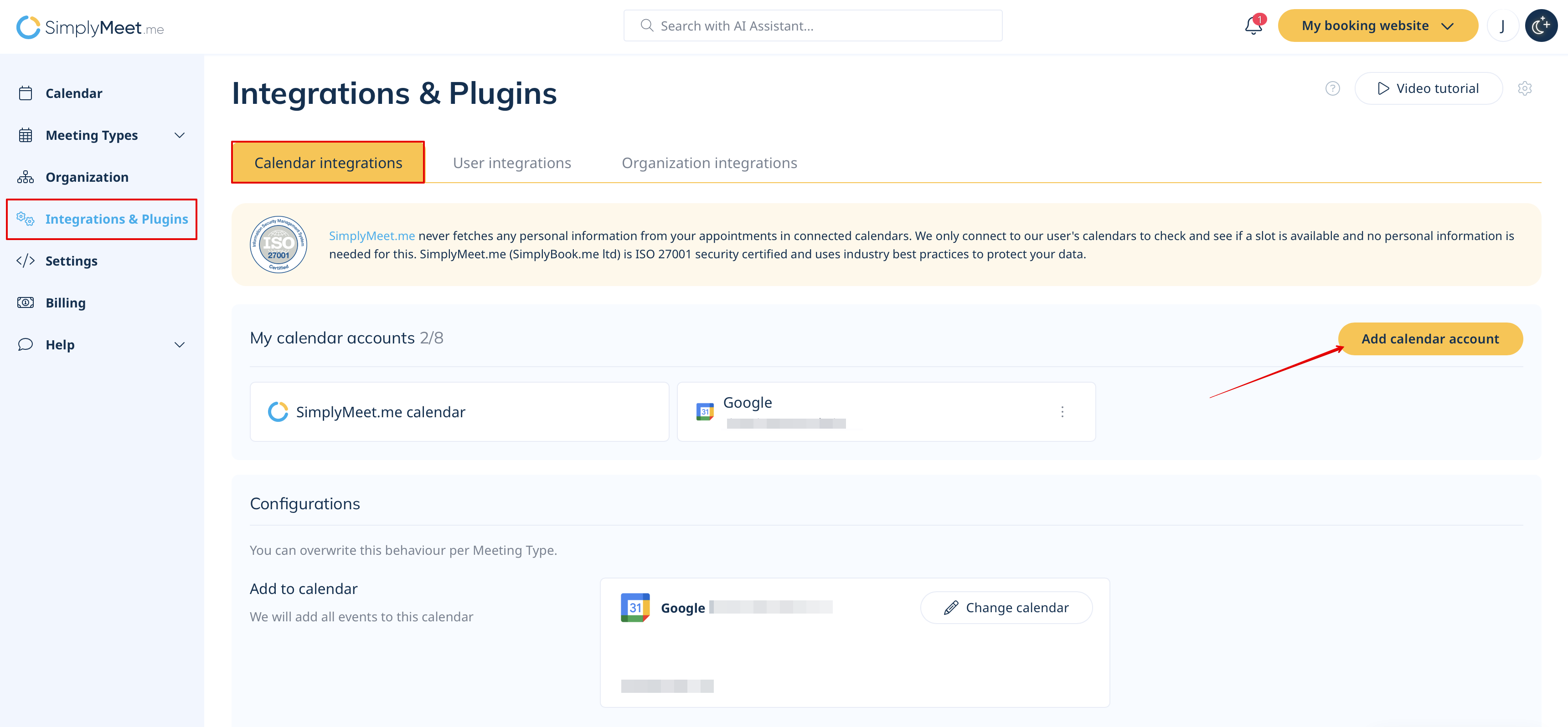Click Change calendar button
1568x727 pixels.
point(1006,608)
